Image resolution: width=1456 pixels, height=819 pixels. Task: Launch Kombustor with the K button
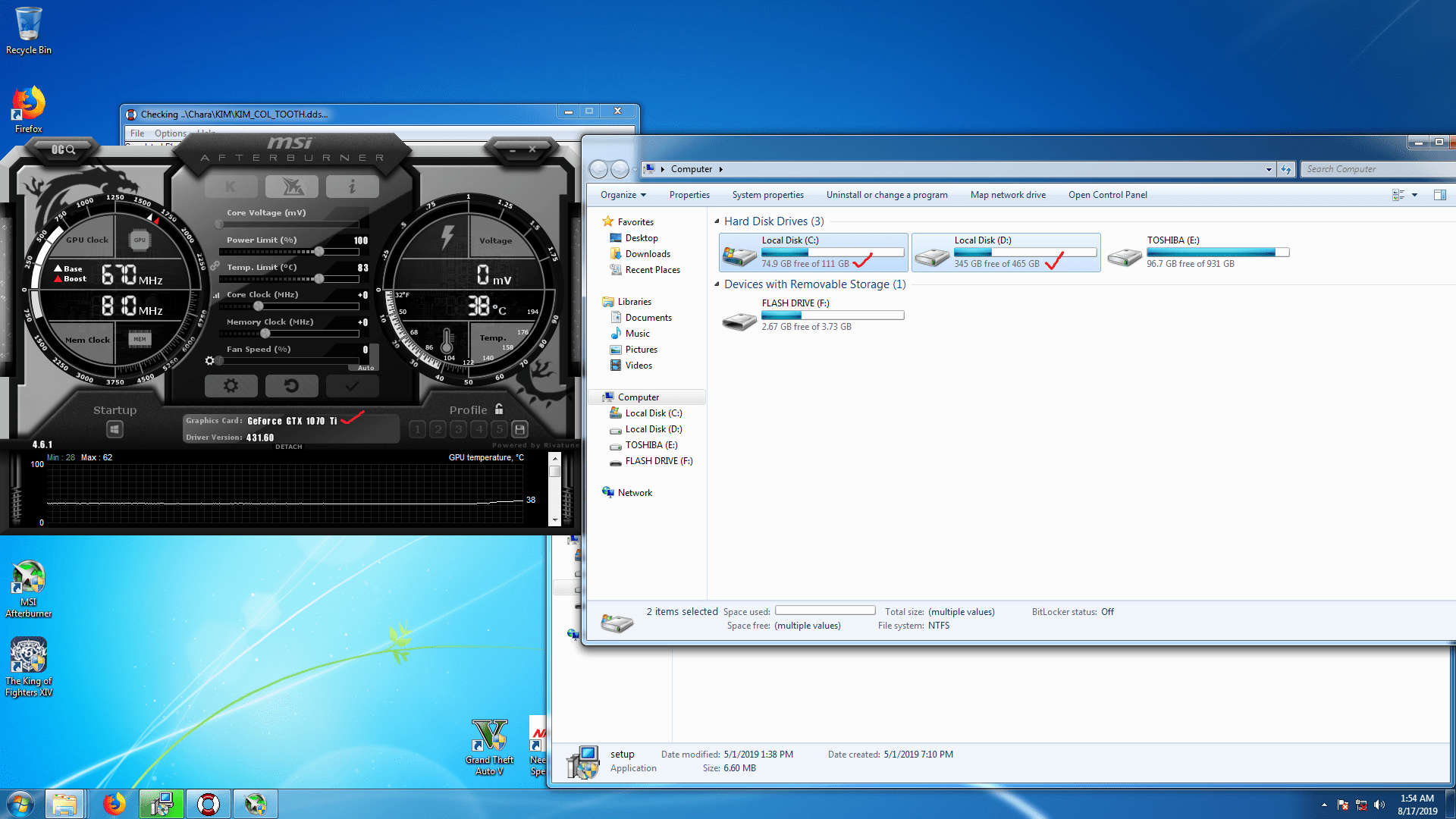[x=231, y=186]
